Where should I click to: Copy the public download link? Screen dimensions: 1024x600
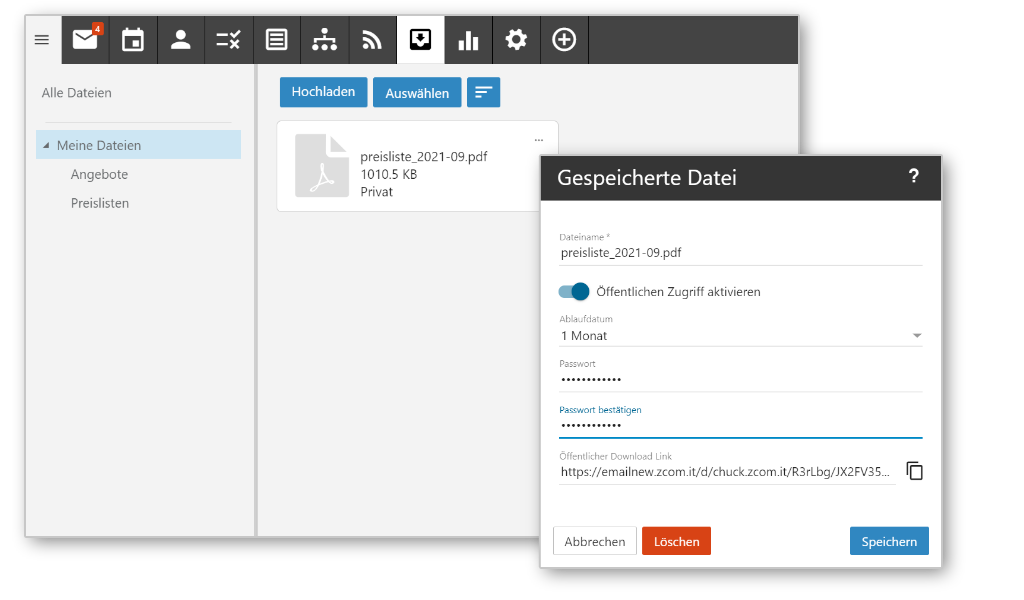[x=914, y=471]
